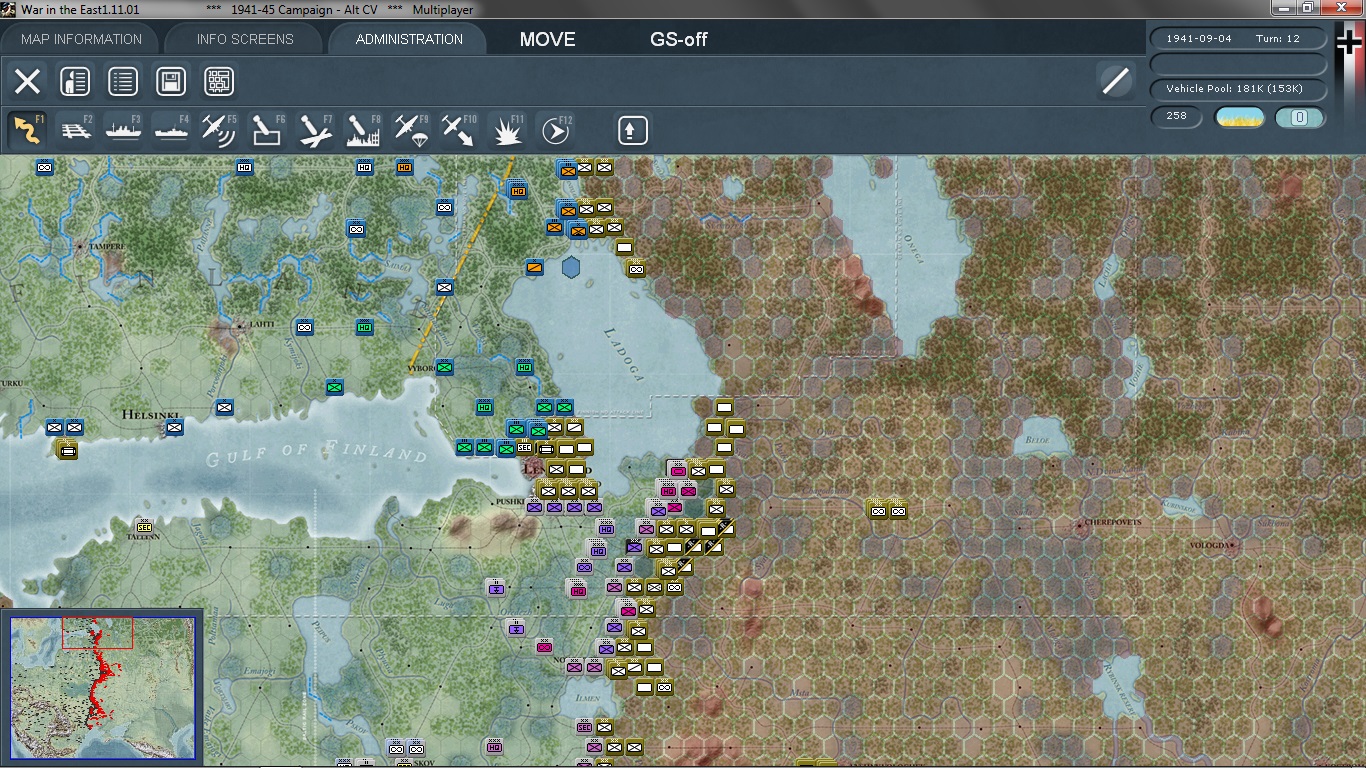Select the unit counter at Tallinn
The height and width of the screenshot is (768, 1366).
(144, 526)
